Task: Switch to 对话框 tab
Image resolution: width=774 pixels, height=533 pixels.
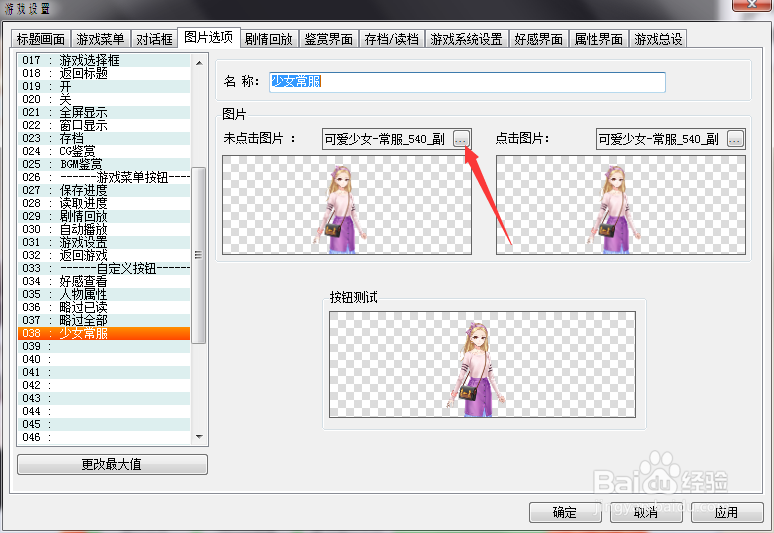Action: click(155, 39)
